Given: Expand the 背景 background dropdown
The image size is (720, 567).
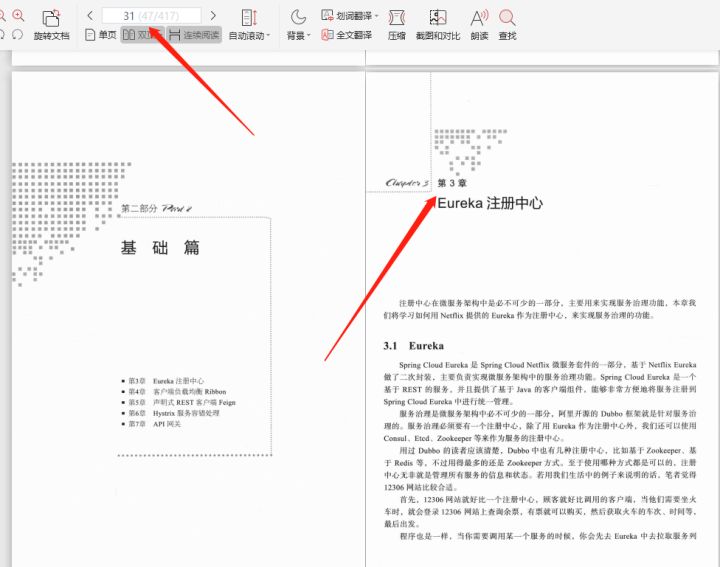Looking at the screenshot, I should pos(298,36).
